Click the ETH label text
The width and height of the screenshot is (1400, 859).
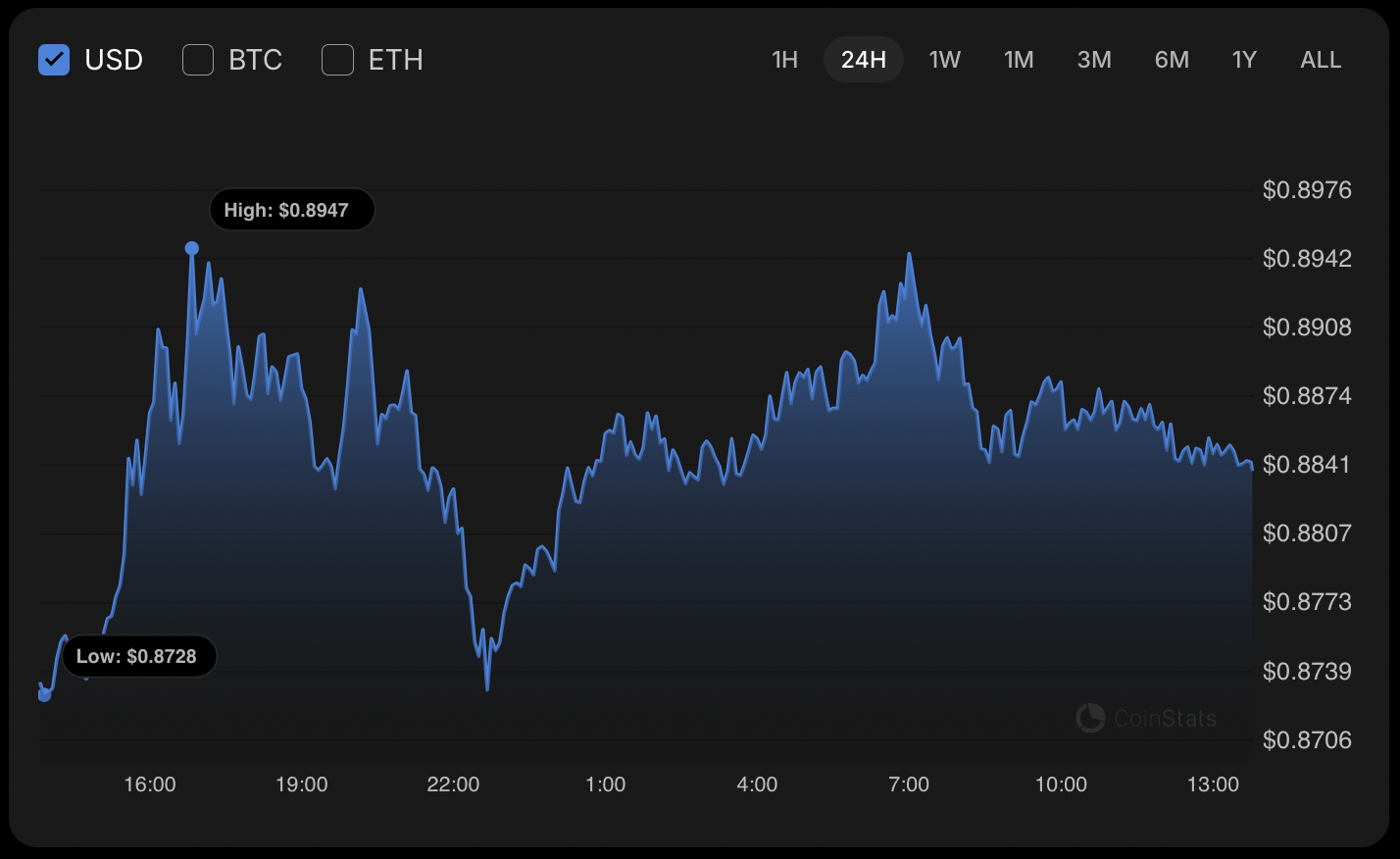(x=396, y=60)
